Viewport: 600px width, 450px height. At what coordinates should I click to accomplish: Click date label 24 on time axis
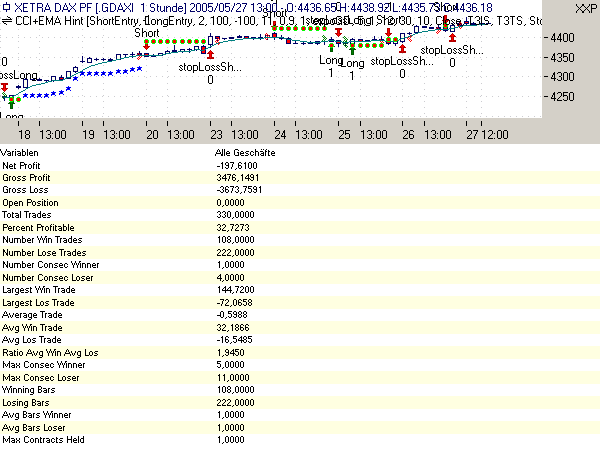point(280,134)
